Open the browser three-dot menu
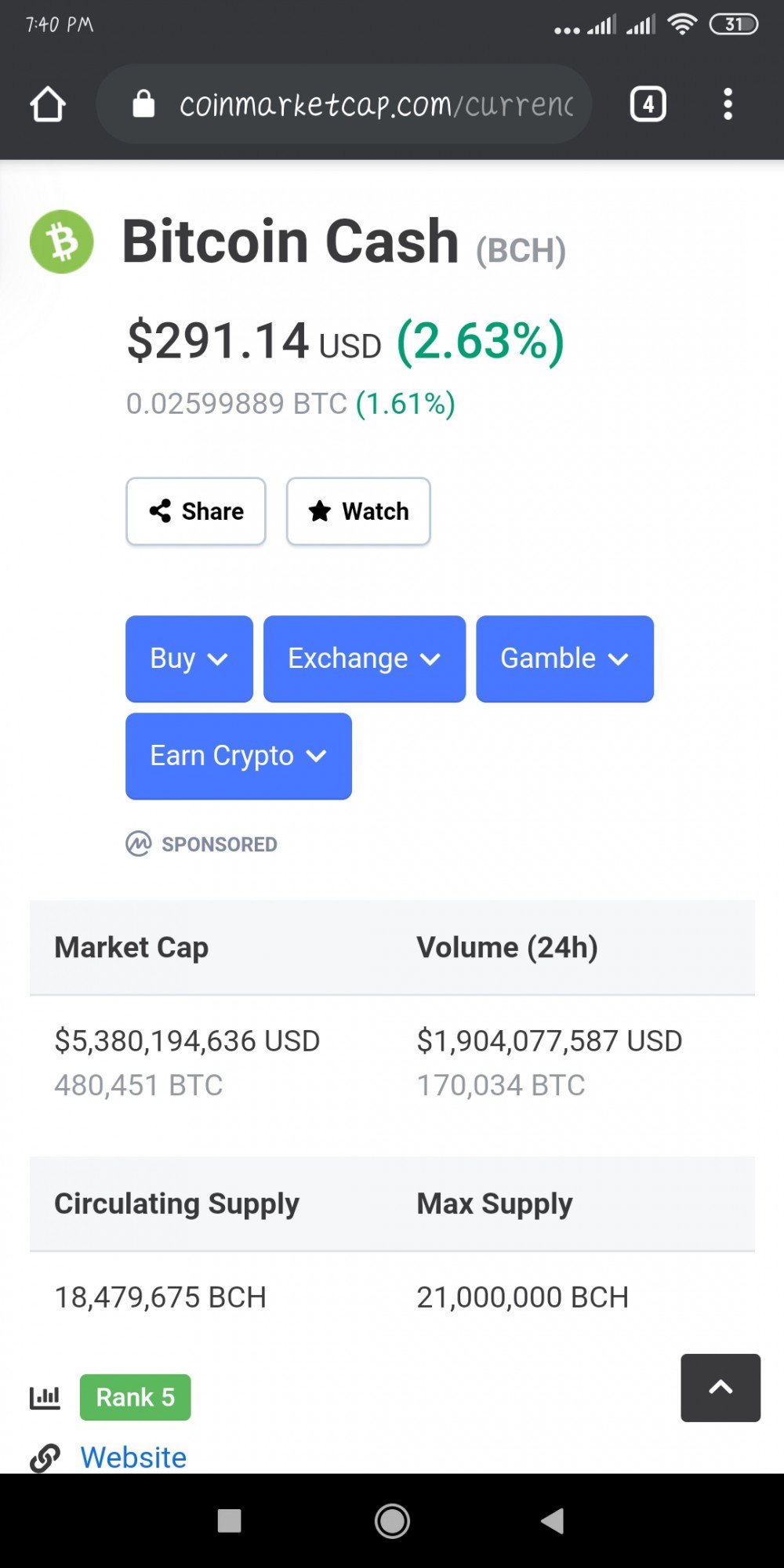 728,104
